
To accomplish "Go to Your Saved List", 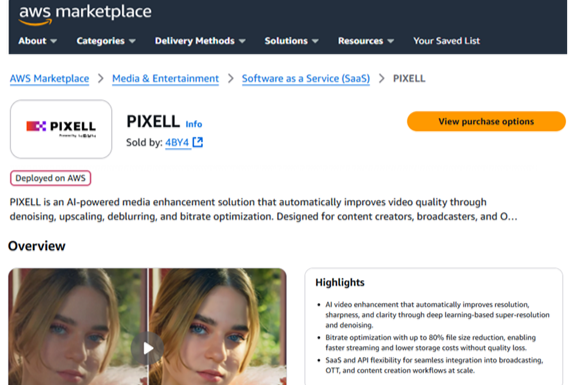I will (x=446, y=41).
